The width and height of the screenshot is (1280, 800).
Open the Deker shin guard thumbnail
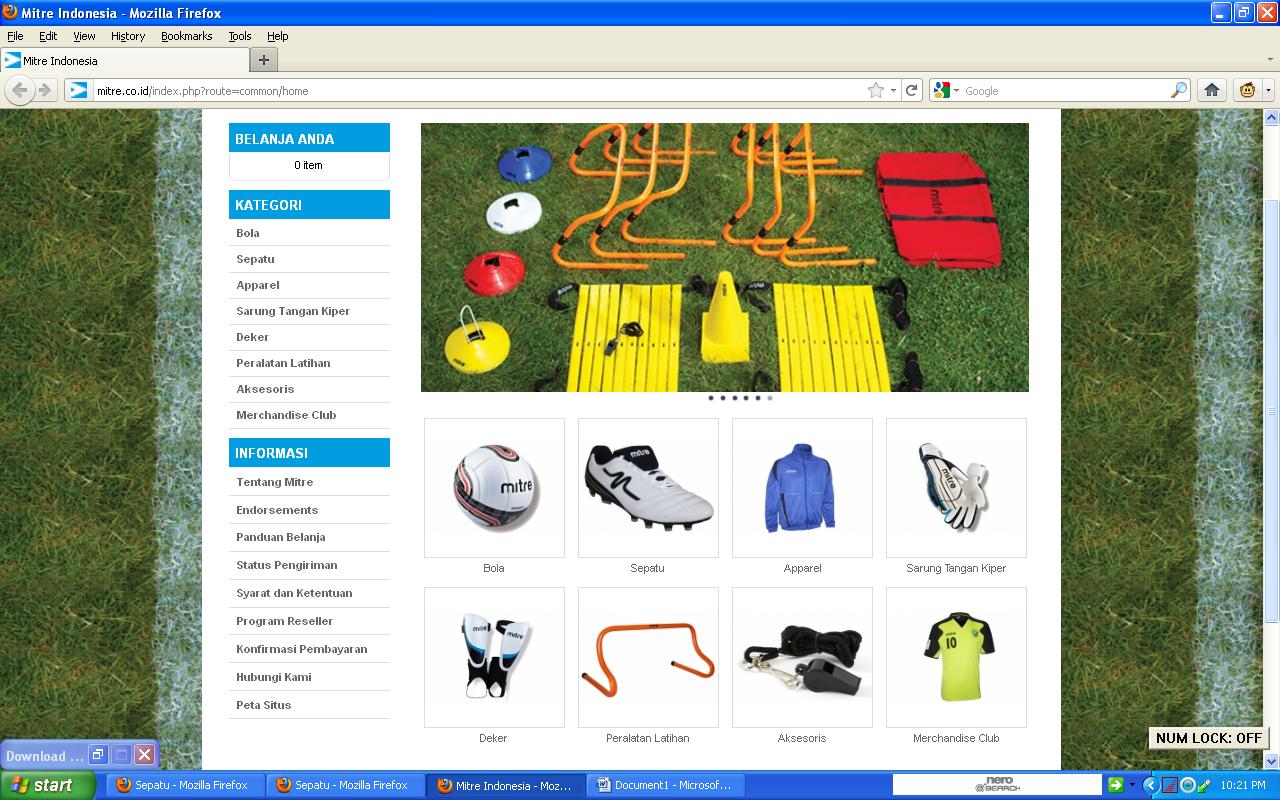(x=494, y=657)
